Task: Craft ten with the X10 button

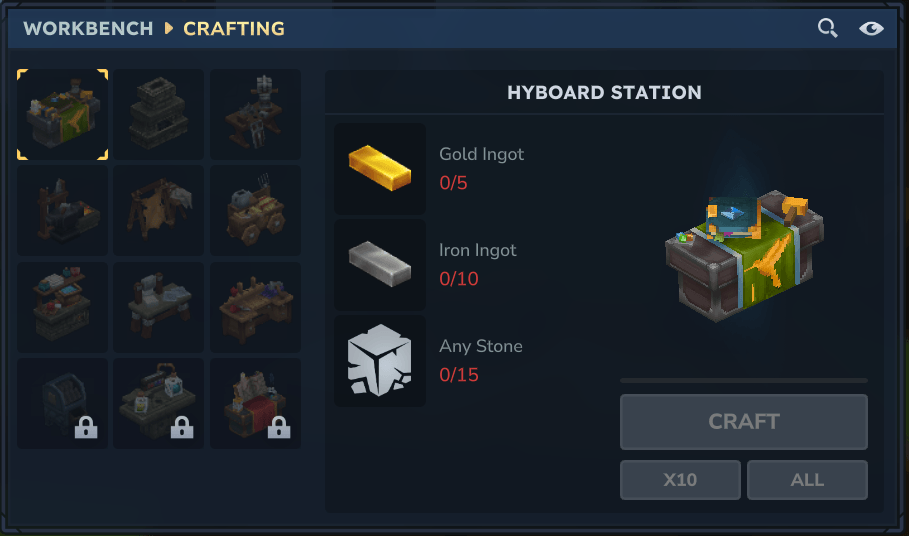Action: 681,480
